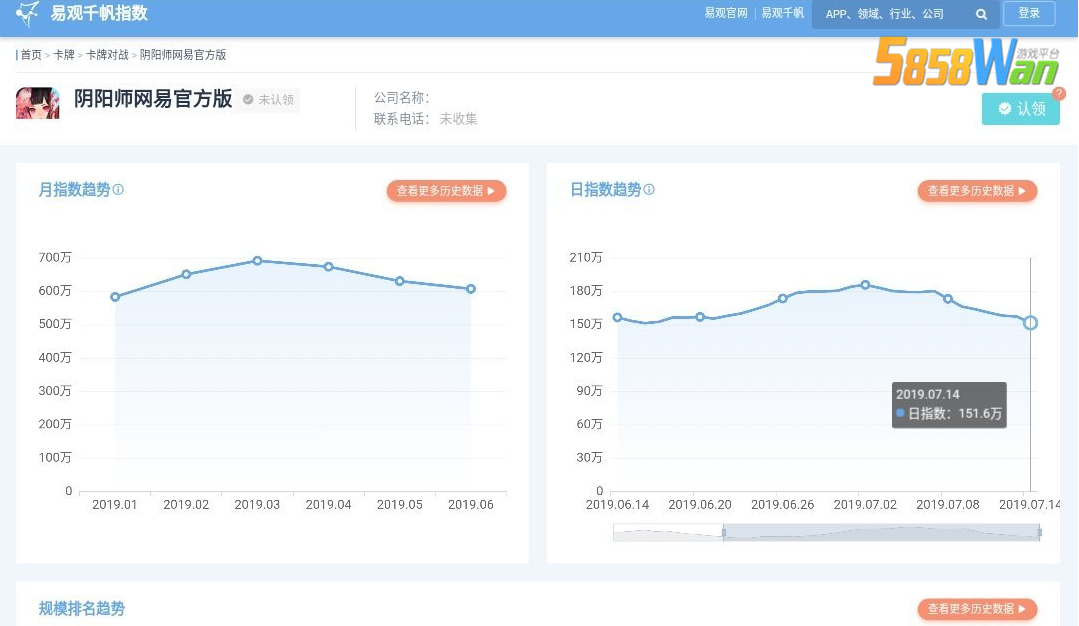Open the 易观千帆 header link
Viewport: 1079px width, 626px height.
click(782, 13)
